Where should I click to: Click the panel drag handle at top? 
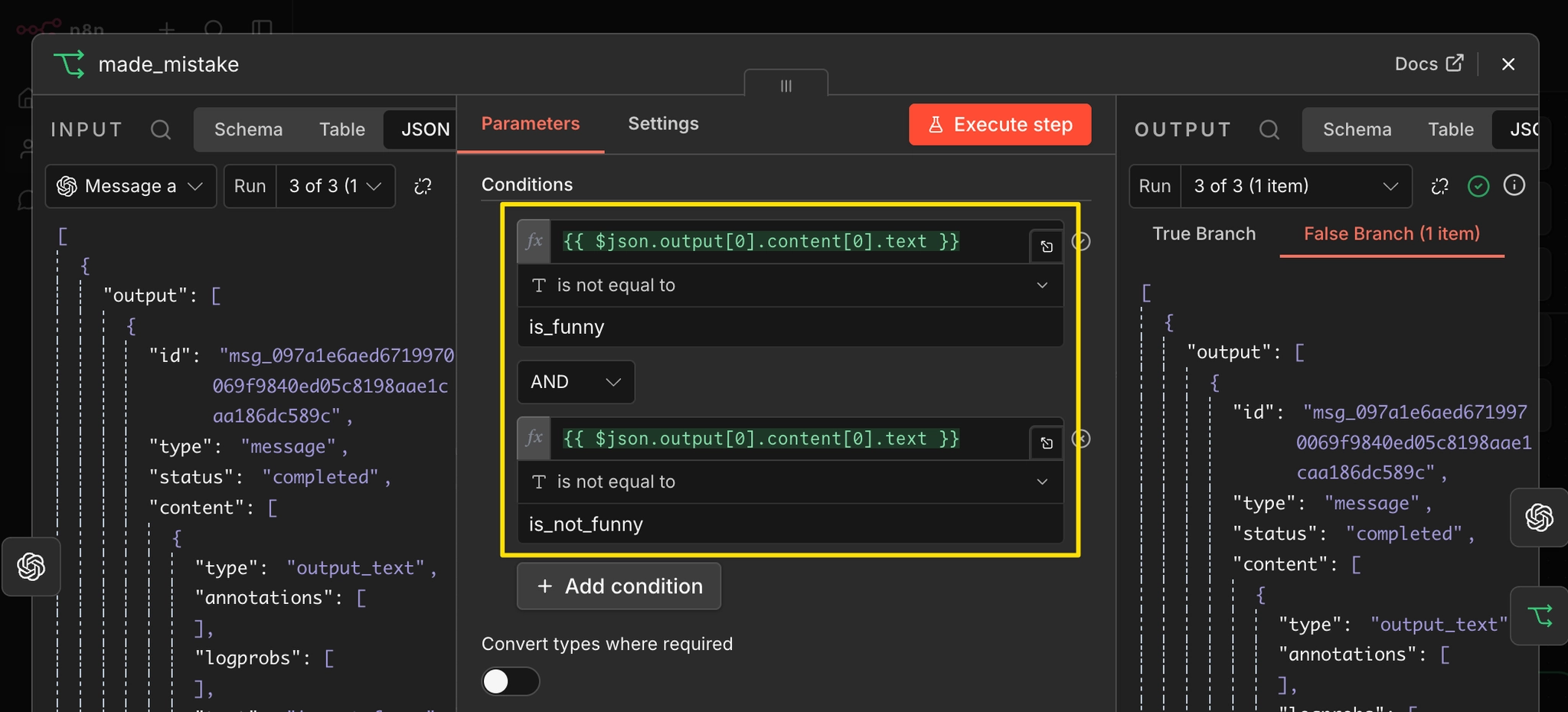(x=786, y=85)
